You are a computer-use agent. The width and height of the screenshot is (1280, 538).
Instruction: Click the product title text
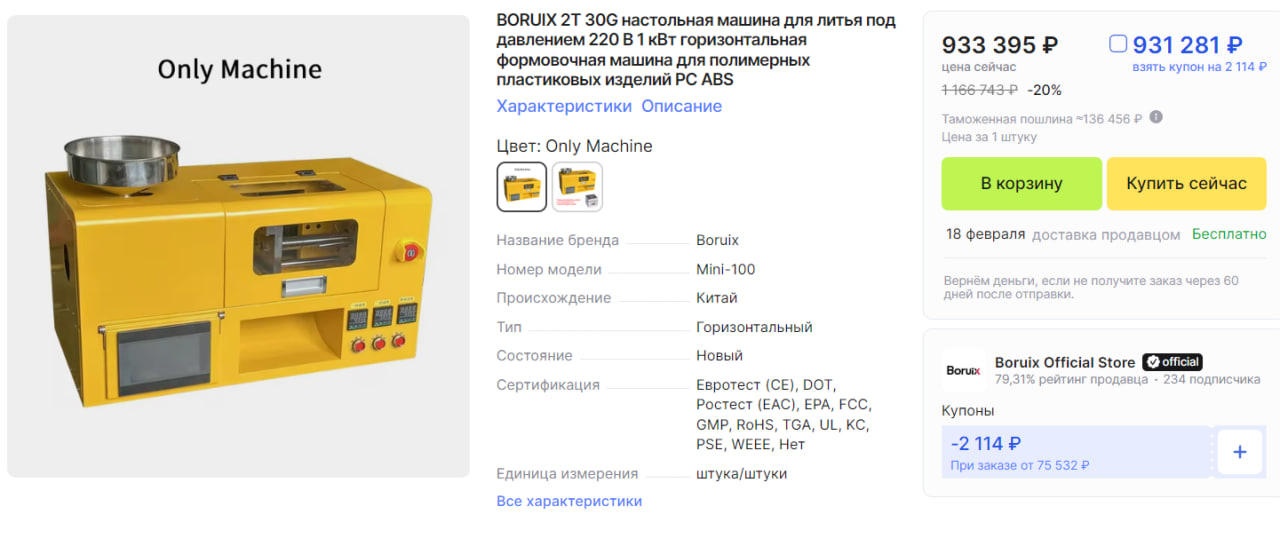pyautogui.click(x=696, y=49)
